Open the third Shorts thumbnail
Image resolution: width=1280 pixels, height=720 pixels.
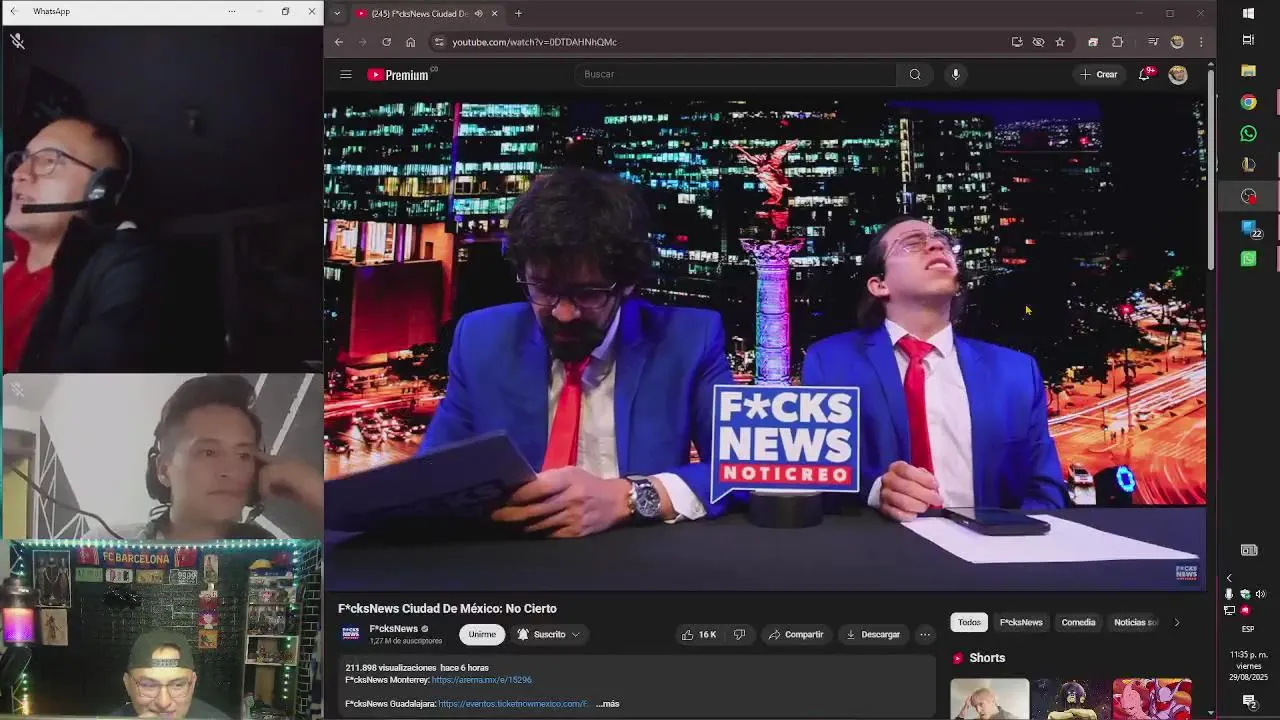(x=1152, y=699)
